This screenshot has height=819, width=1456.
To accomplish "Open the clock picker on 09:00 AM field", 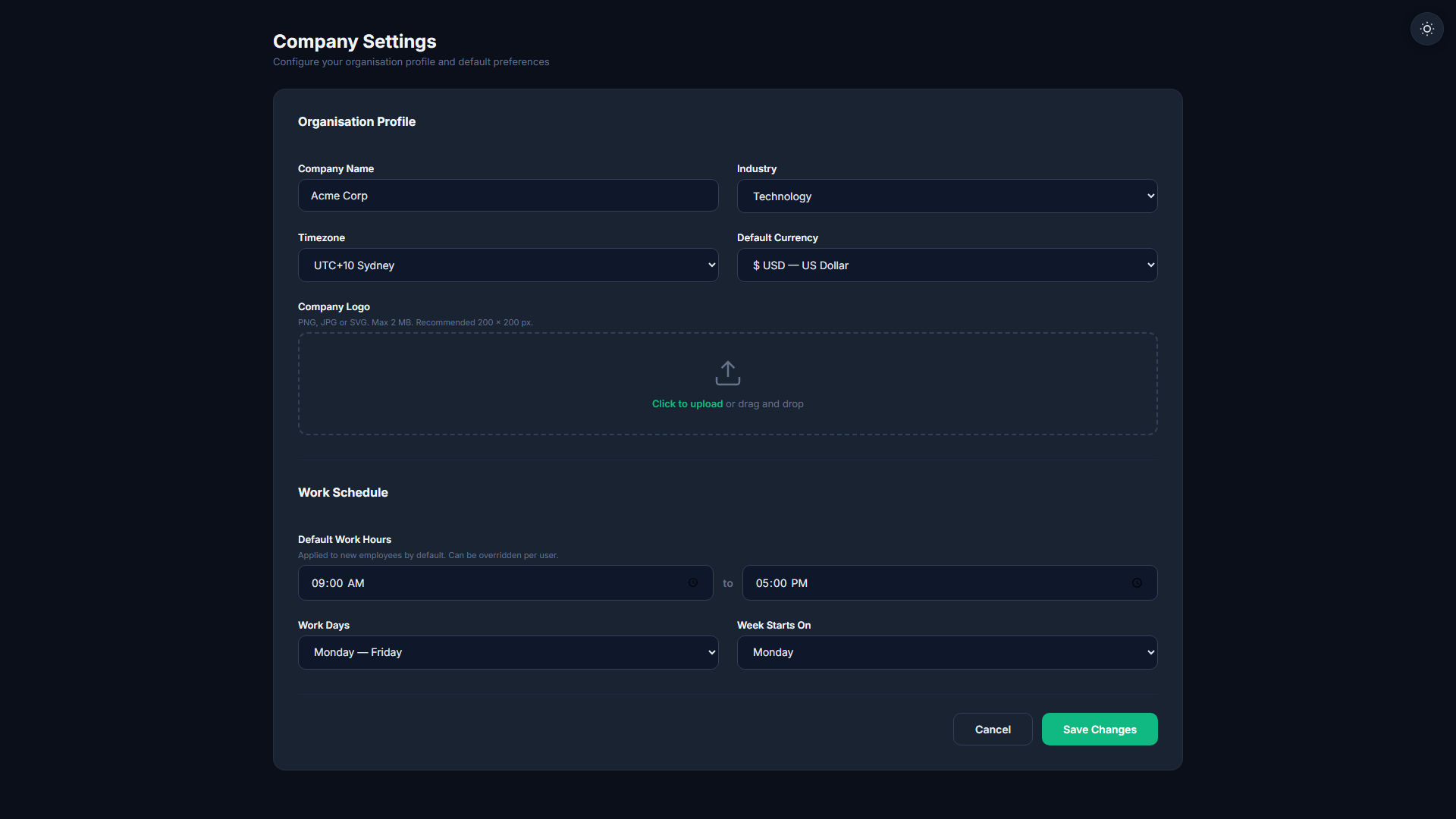I will coord(692,582).
